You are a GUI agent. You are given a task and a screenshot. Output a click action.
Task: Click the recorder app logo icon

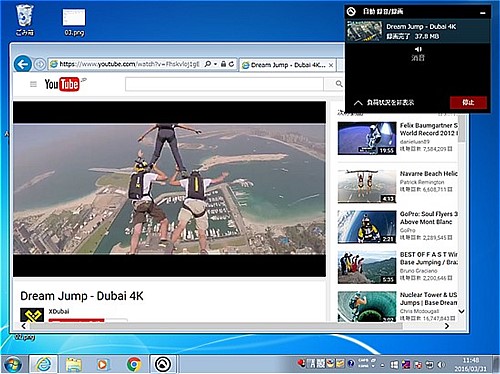click(x=351, y=12)
